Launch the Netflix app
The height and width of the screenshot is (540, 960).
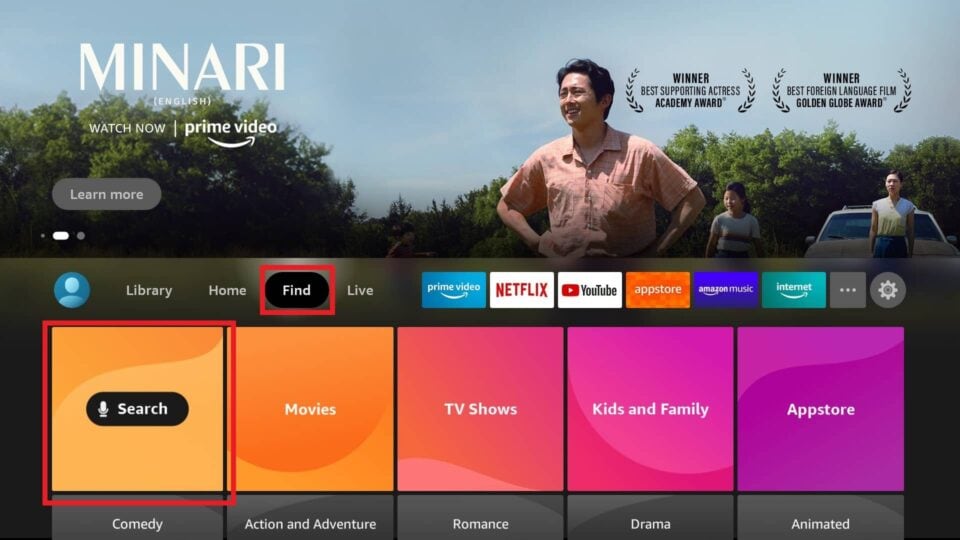coord(522,290)
